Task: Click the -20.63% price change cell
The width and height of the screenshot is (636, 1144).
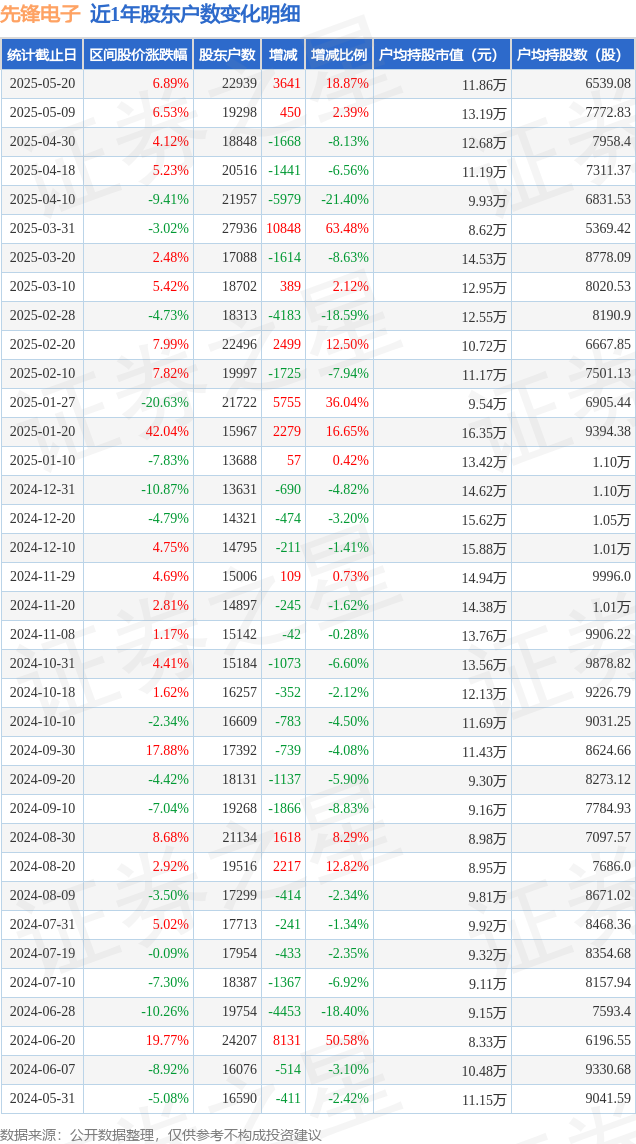Action: (165, 402)
